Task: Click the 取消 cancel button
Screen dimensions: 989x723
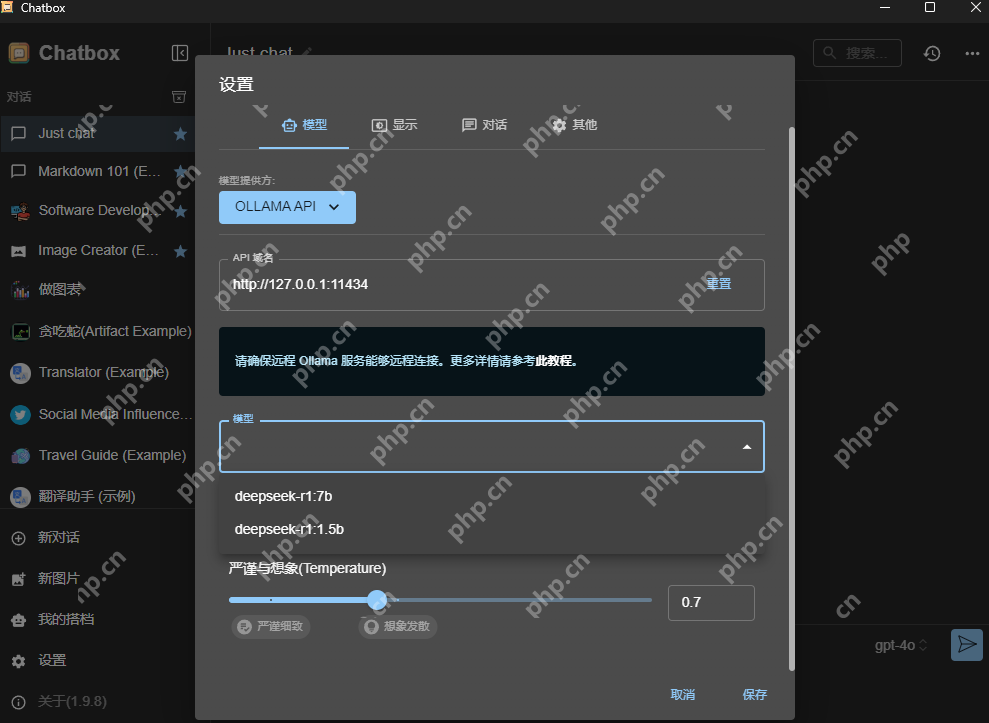Action: (682, 695)
